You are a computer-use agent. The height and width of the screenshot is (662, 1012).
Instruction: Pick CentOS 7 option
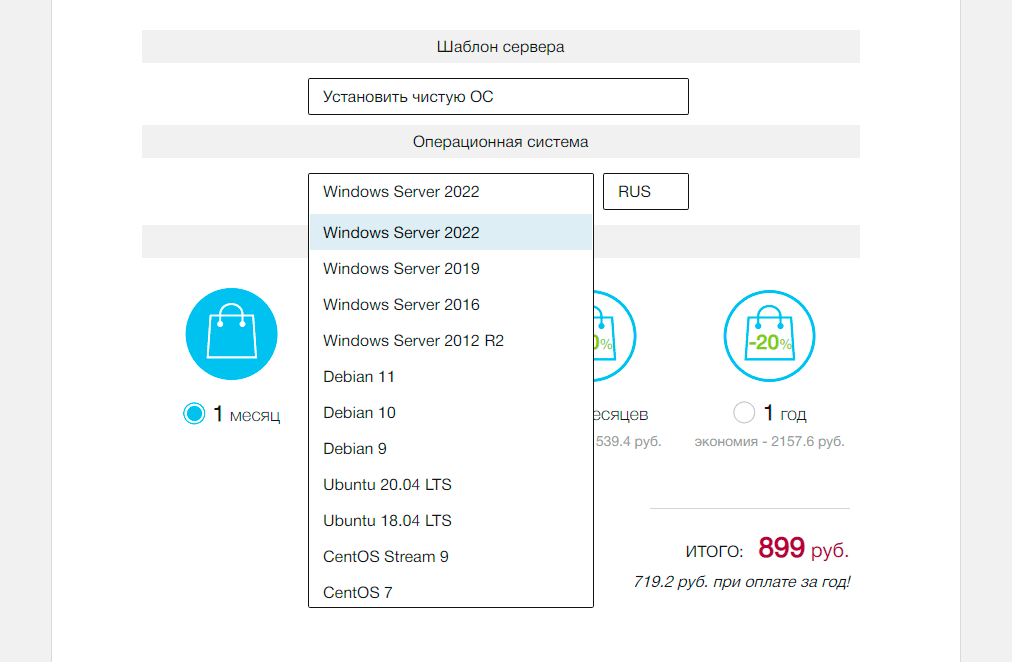(450, 592)
